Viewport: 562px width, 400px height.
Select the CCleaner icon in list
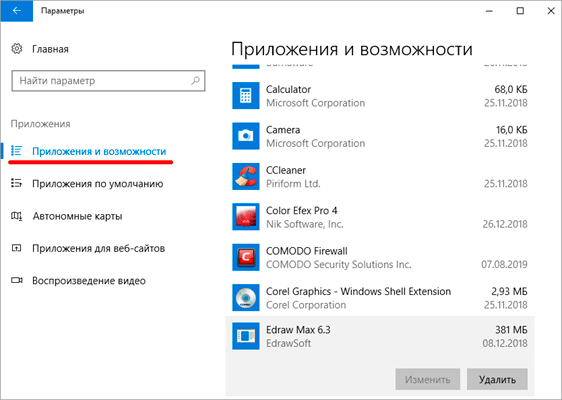click(246, 177)
